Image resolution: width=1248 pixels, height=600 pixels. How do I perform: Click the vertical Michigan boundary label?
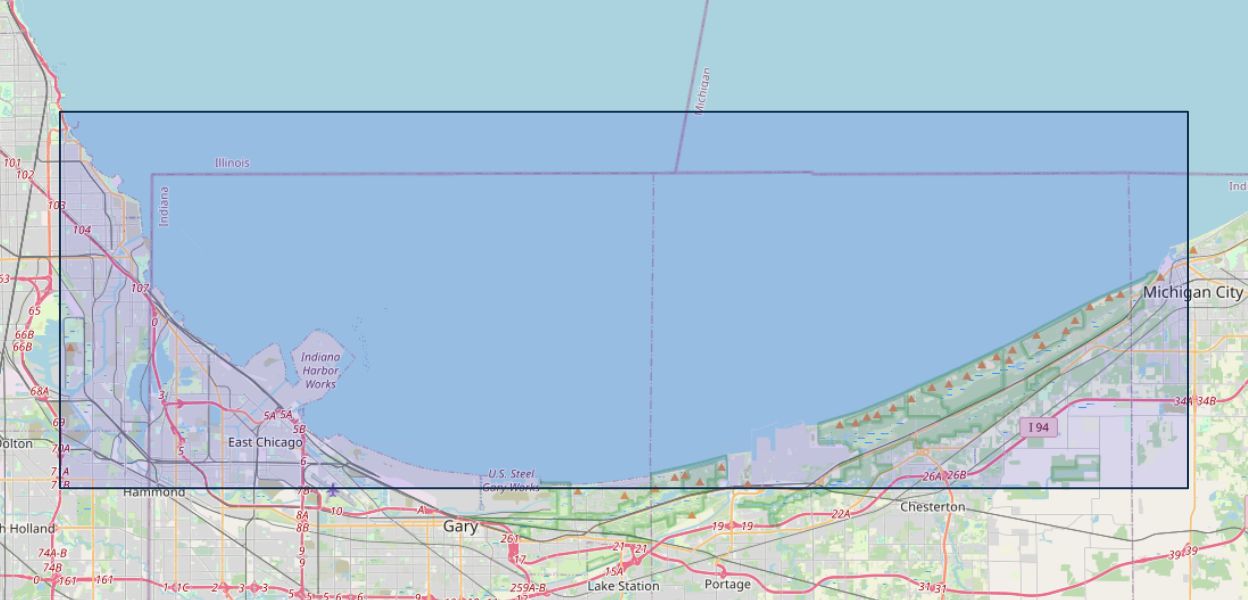click(x=702, y=91)
